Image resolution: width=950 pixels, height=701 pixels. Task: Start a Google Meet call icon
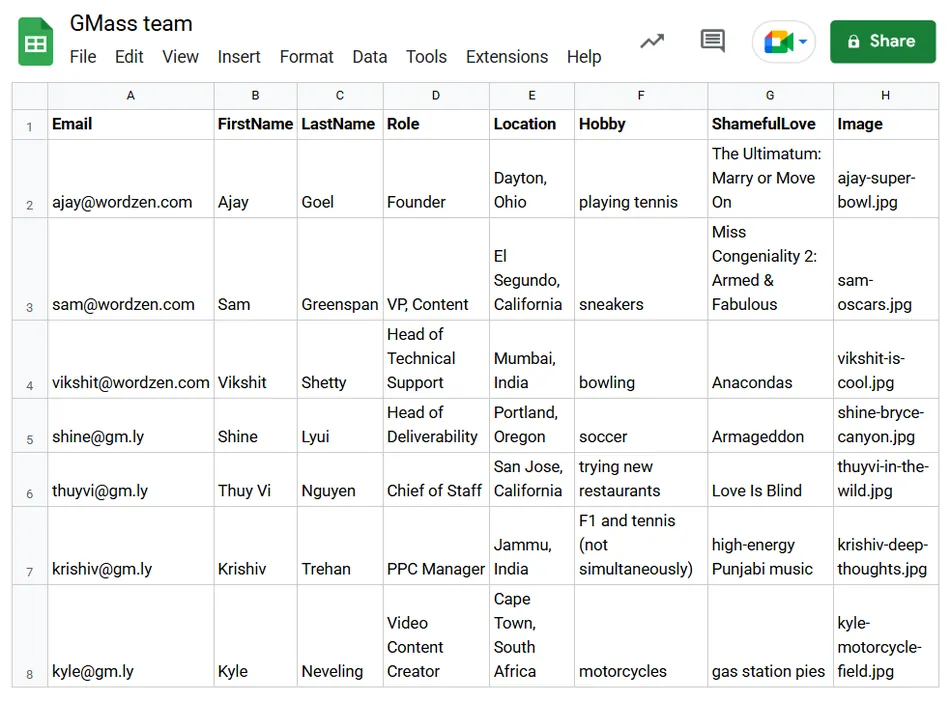[779, 42]
